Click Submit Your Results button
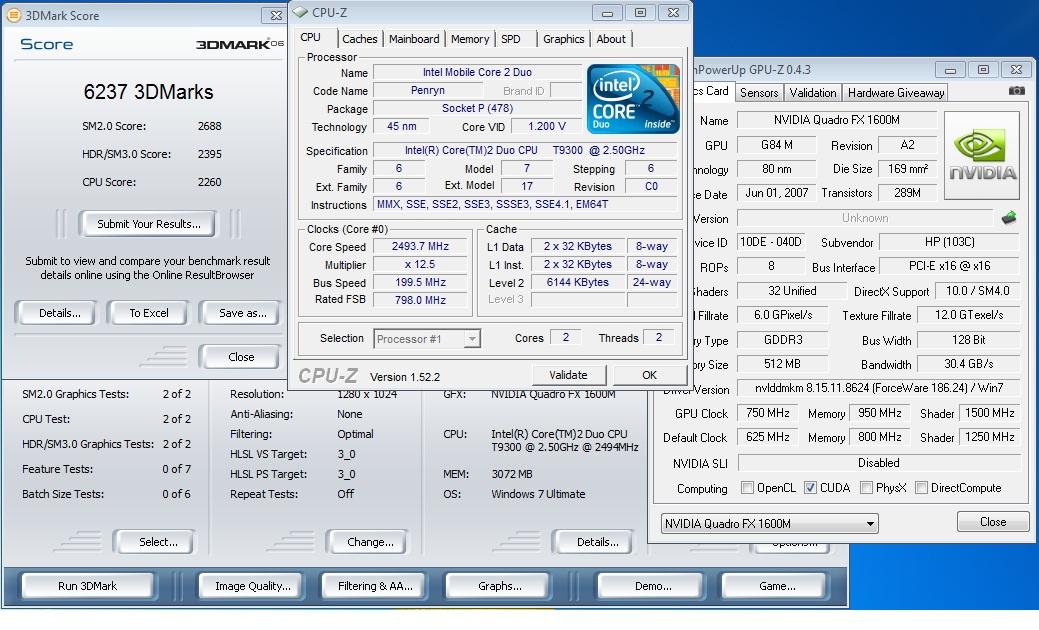Screen dimensions: 1039x630 (x=148, y=224)
